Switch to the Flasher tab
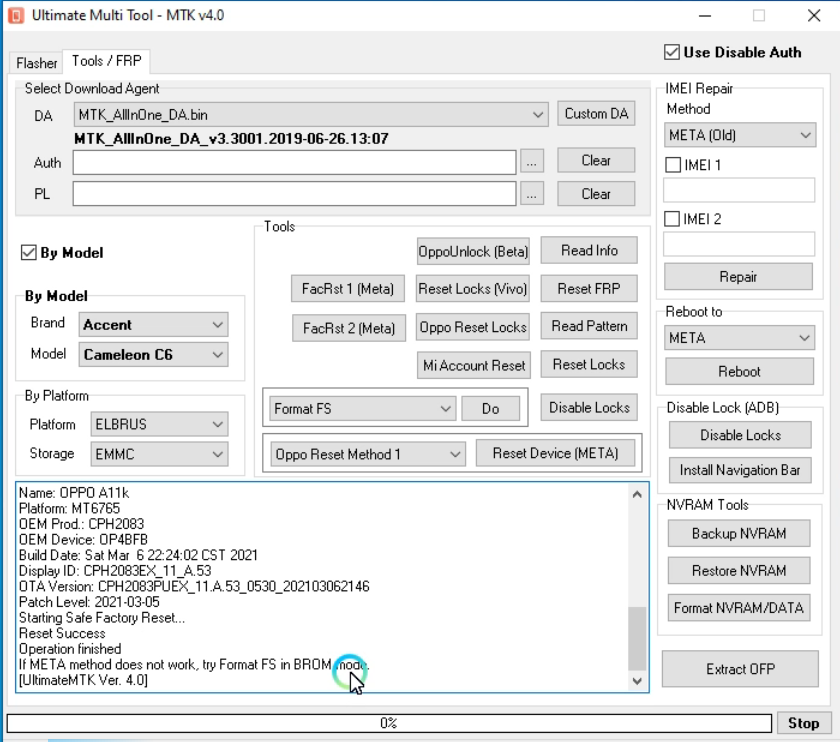Viewport: 840px width, 742px height. pyautogui.click(x=36, y=63)
